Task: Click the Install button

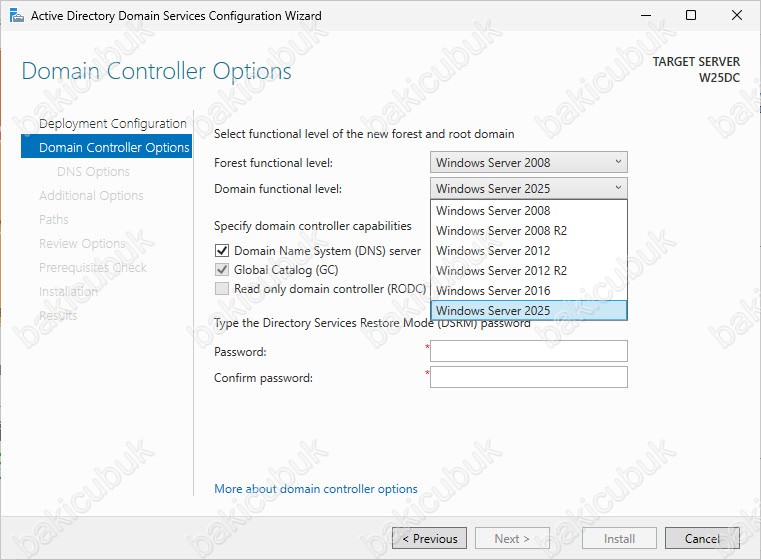Action: coord(619,538)
